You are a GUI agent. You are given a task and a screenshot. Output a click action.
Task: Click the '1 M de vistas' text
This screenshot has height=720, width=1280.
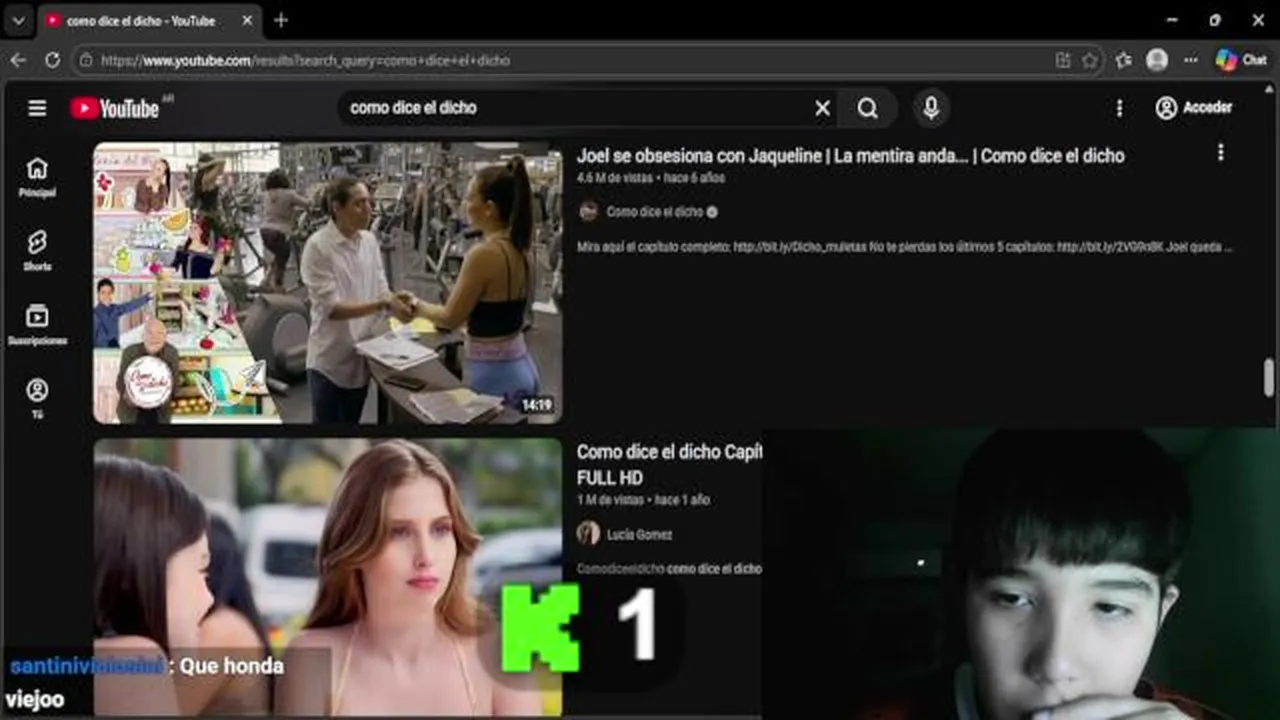(610, 500)
